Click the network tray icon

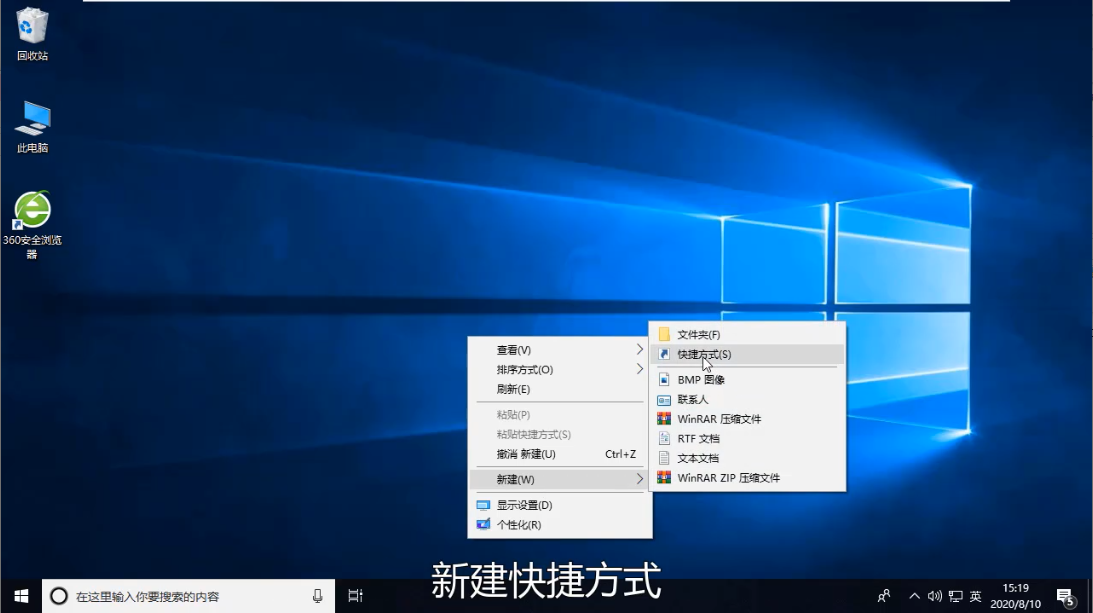pyautogui.click(x=954, y=597)
